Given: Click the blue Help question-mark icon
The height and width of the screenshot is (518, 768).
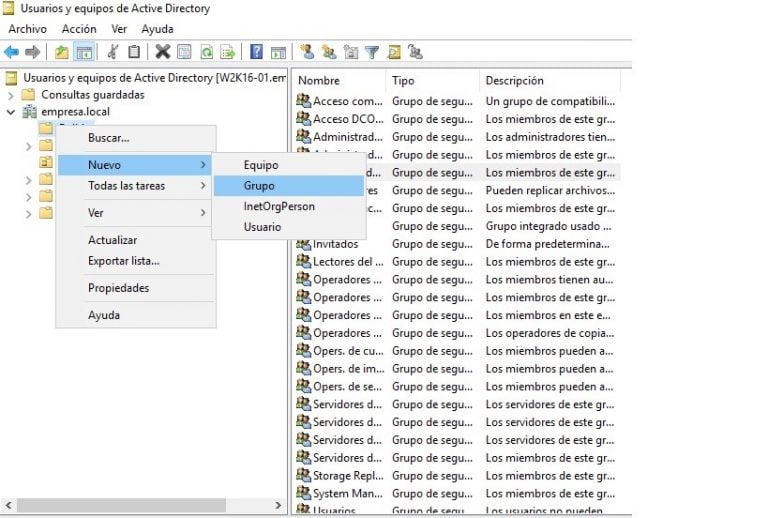Looking at the screenshot, I should tap(256, 51).
